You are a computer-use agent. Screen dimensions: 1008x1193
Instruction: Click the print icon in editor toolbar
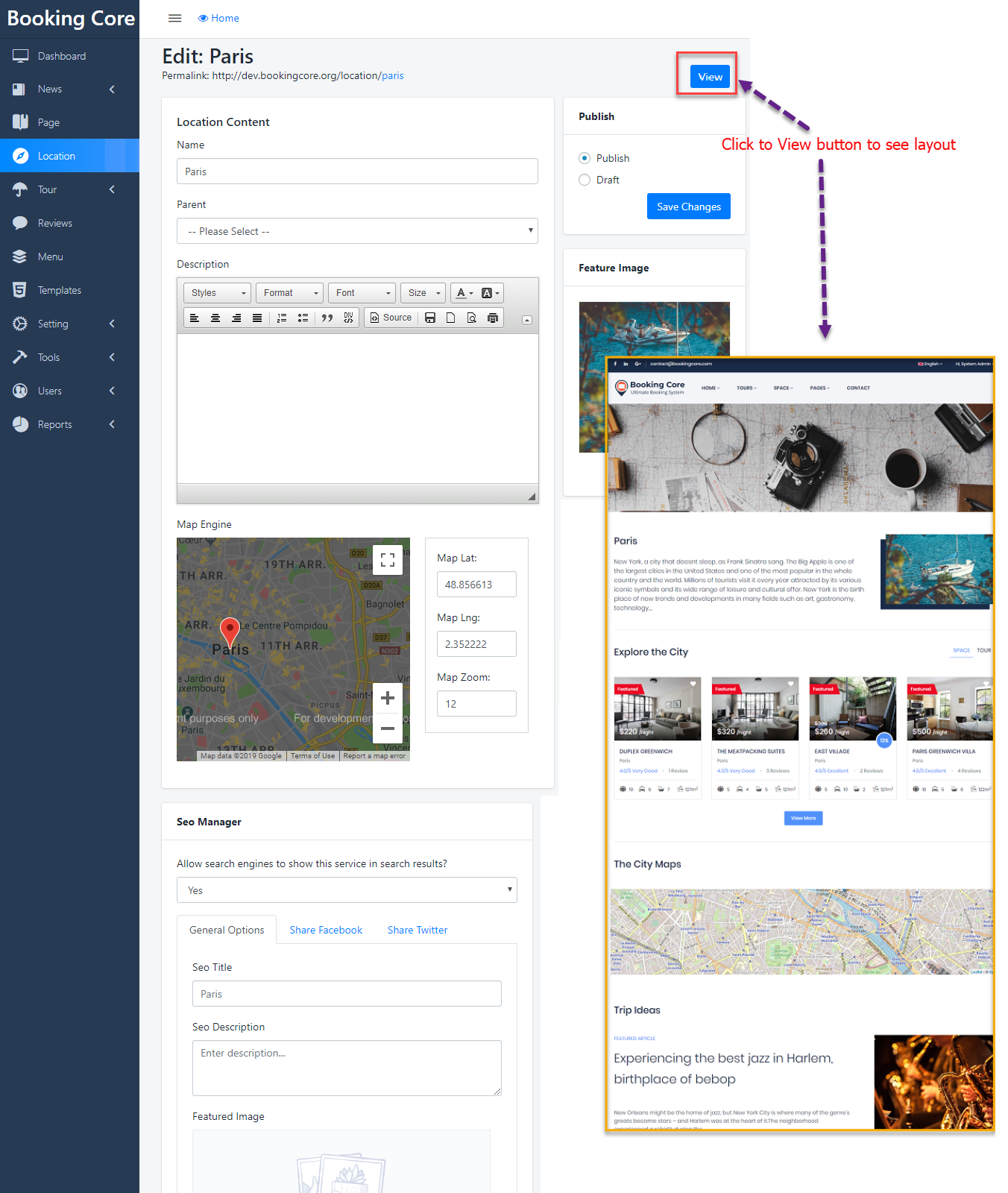(493, 318)
